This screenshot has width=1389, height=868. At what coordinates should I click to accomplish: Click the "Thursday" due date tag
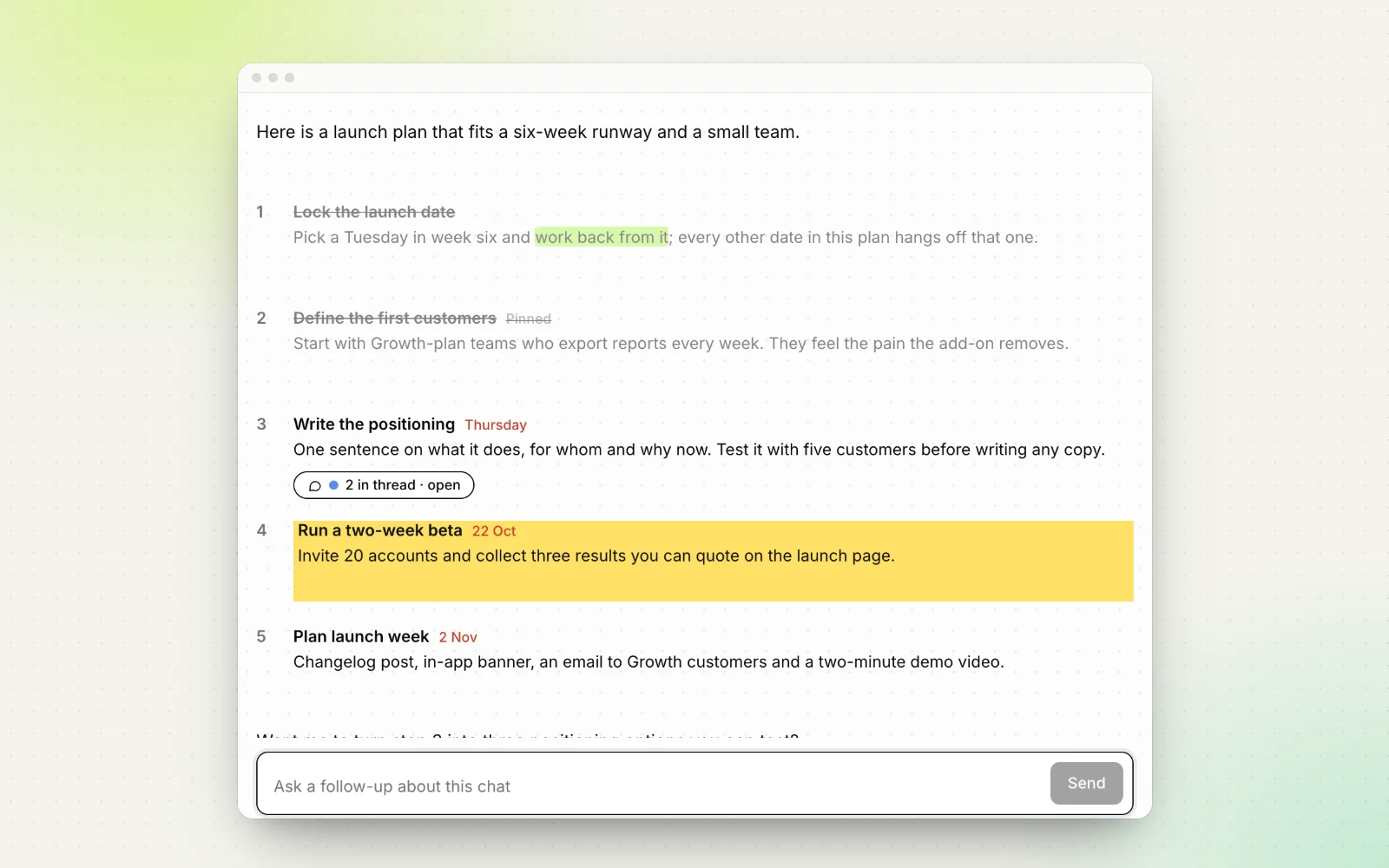pyautogui.click(x=496, y=424)
